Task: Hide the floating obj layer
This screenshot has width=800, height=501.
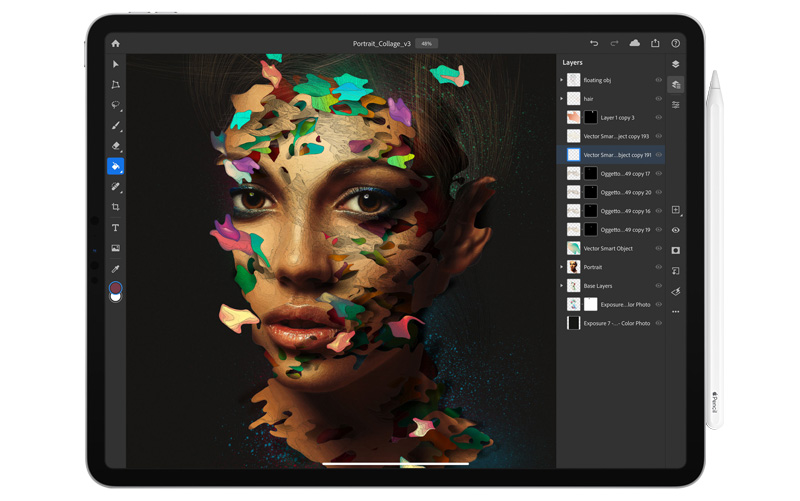Action: click(659, 80)
